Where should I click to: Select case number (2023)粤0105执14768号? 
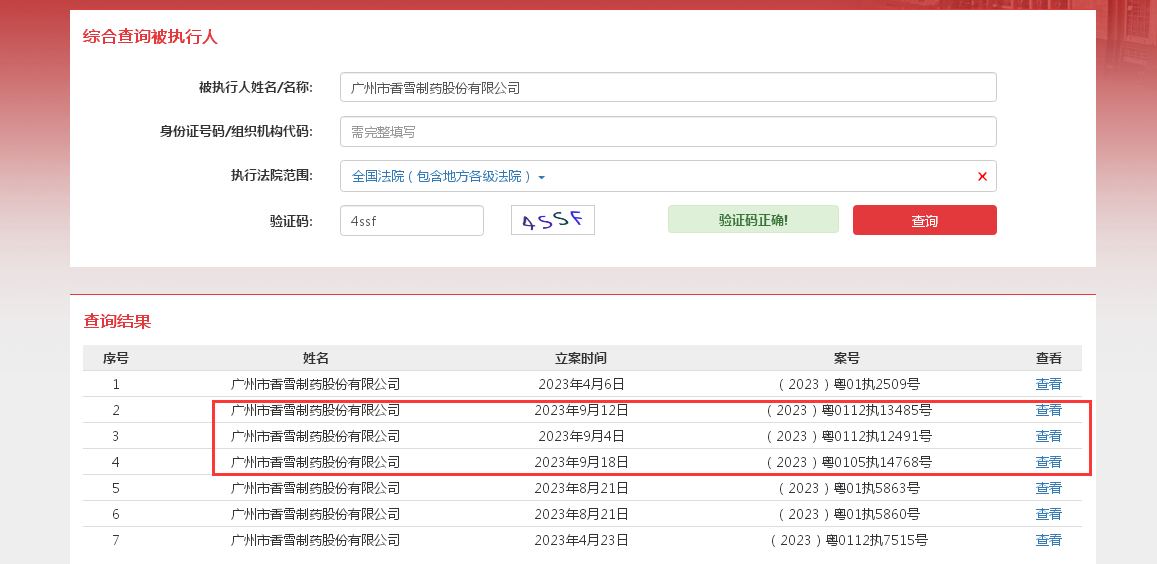tap(849, 461)
